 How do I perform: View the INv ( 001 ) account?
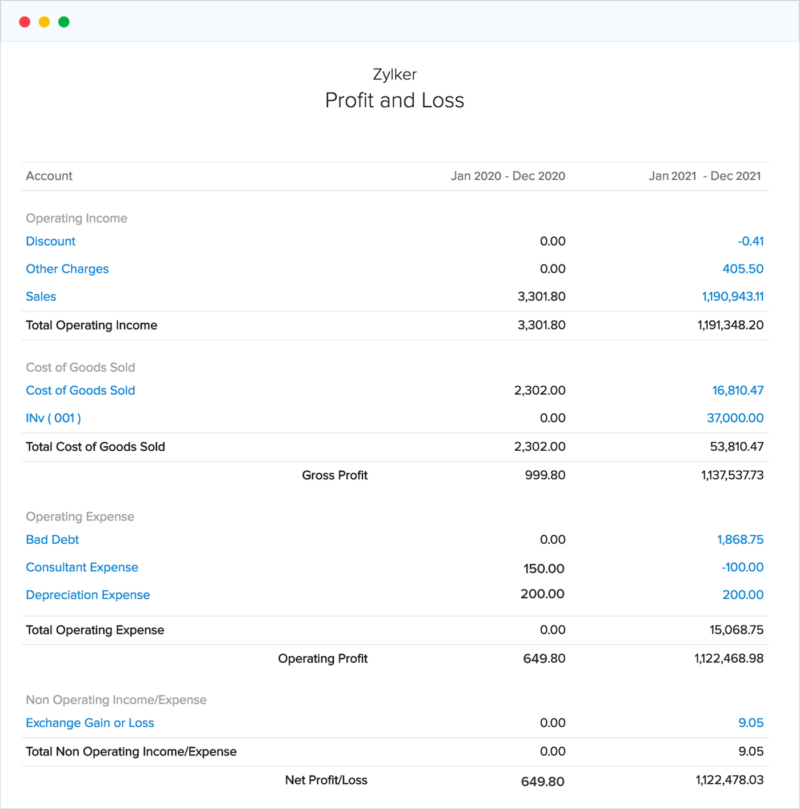pyautogui.click(x=52, y=418)
